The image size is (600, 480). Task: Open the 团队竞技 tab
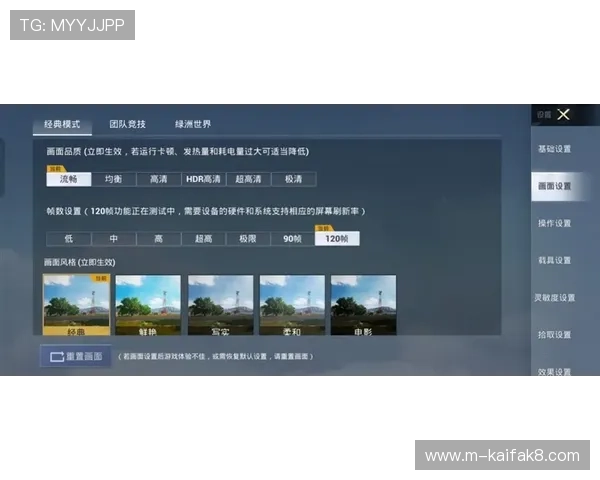tap(127, 124)
